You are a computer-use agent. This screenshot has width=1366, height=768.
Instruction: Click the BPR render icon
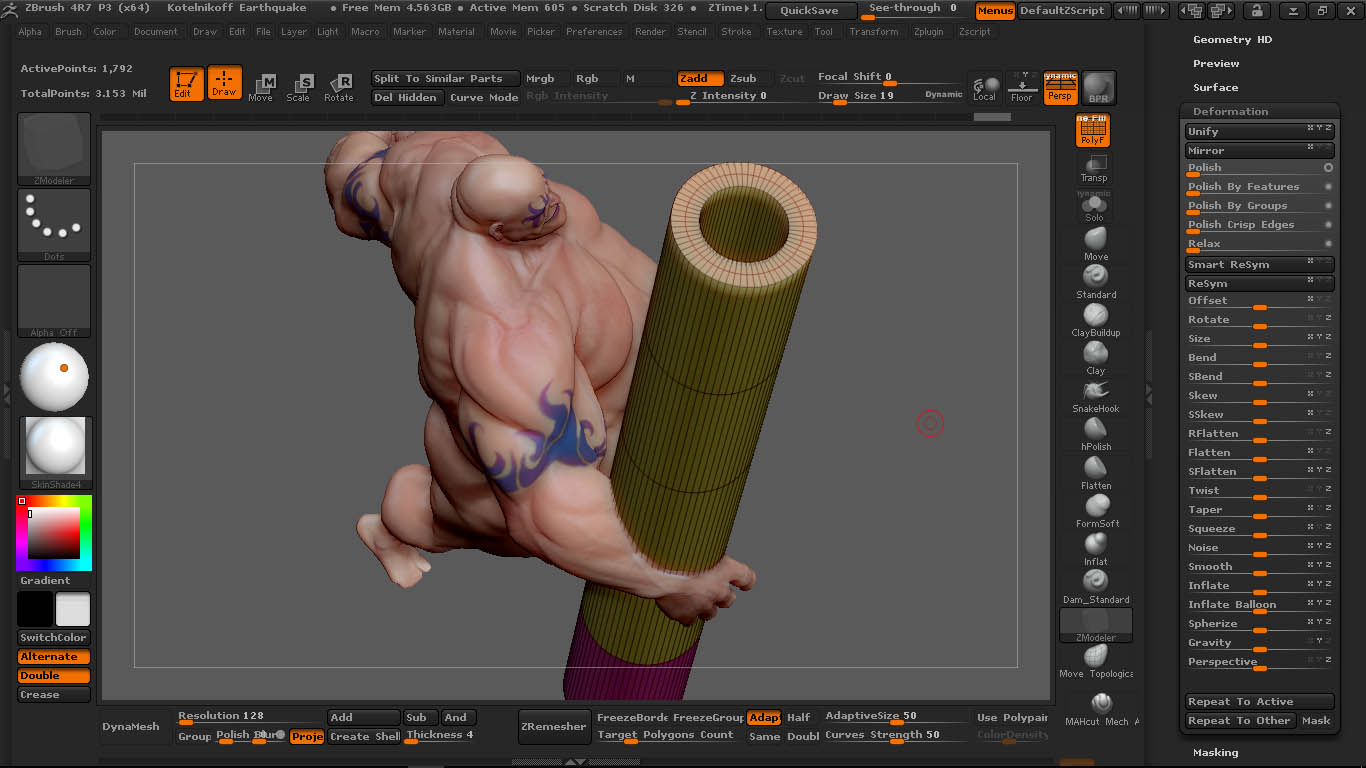coord(1097,87)
